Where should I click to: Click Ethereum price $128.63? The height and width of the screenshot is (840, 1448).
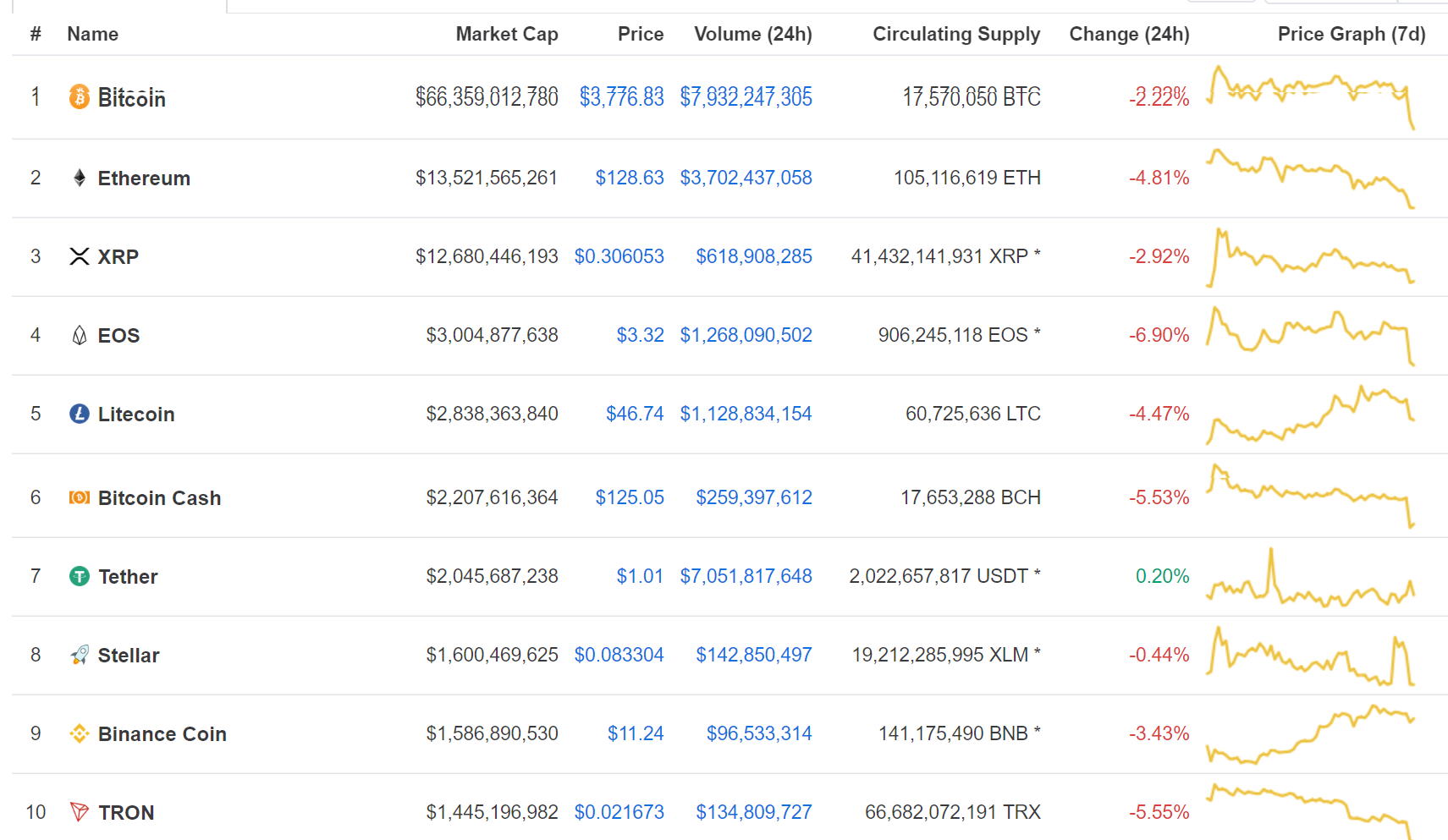coord(630,178)
